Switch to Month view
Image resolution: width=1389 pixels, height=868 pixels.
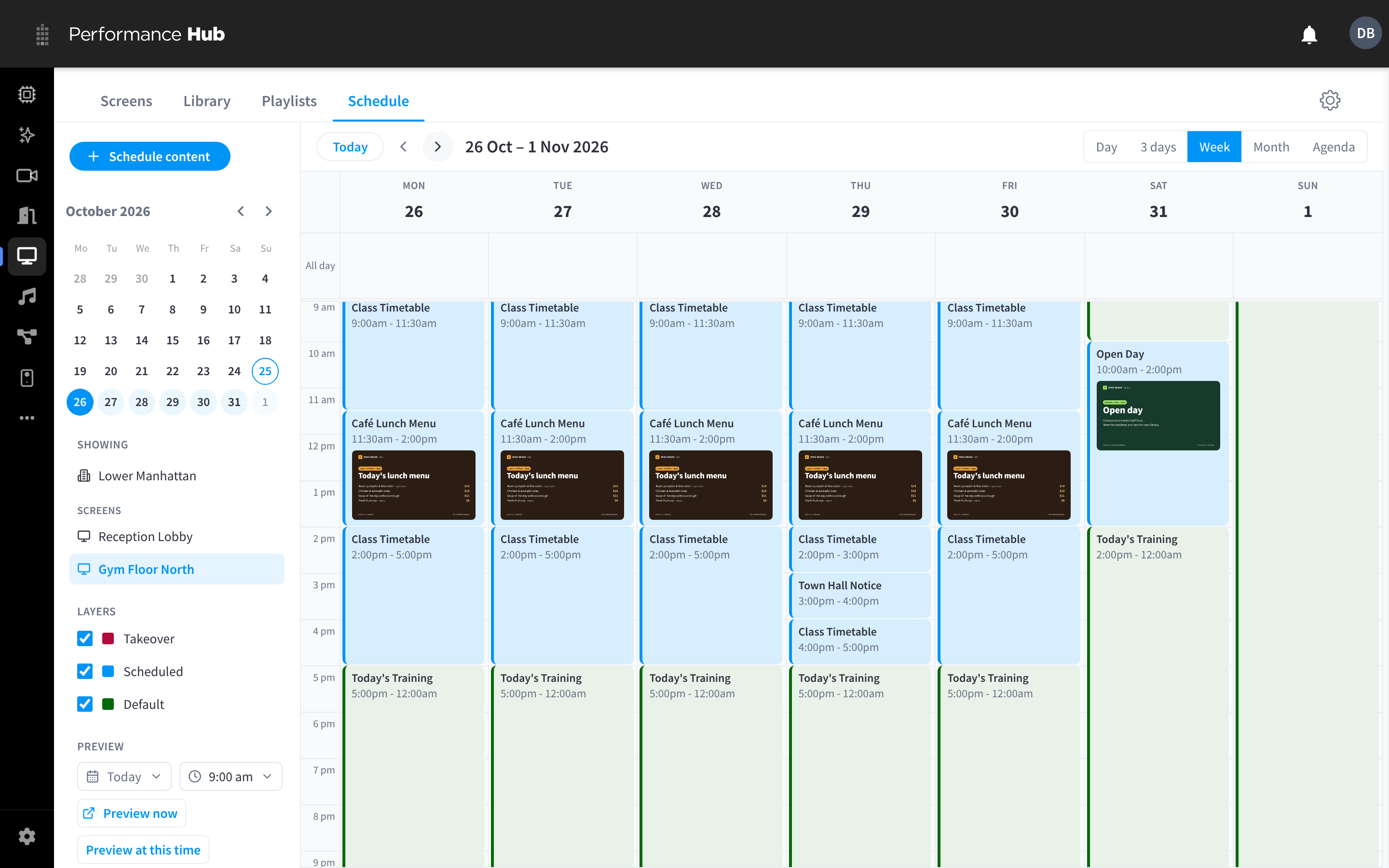click(x=1271, y=147)
